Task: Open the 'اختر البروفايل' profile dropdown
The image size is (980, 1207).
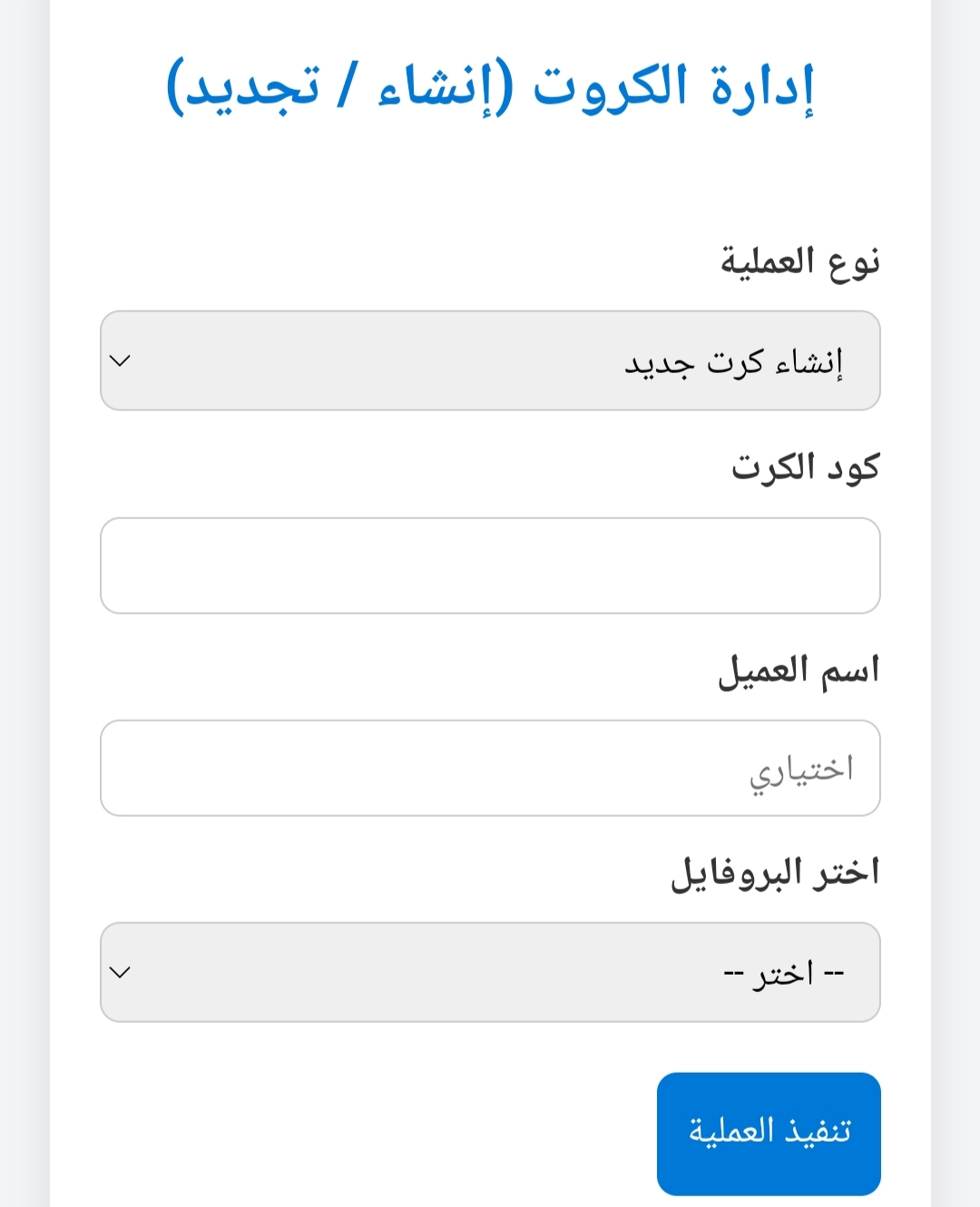Action: [x=490, y=972]
